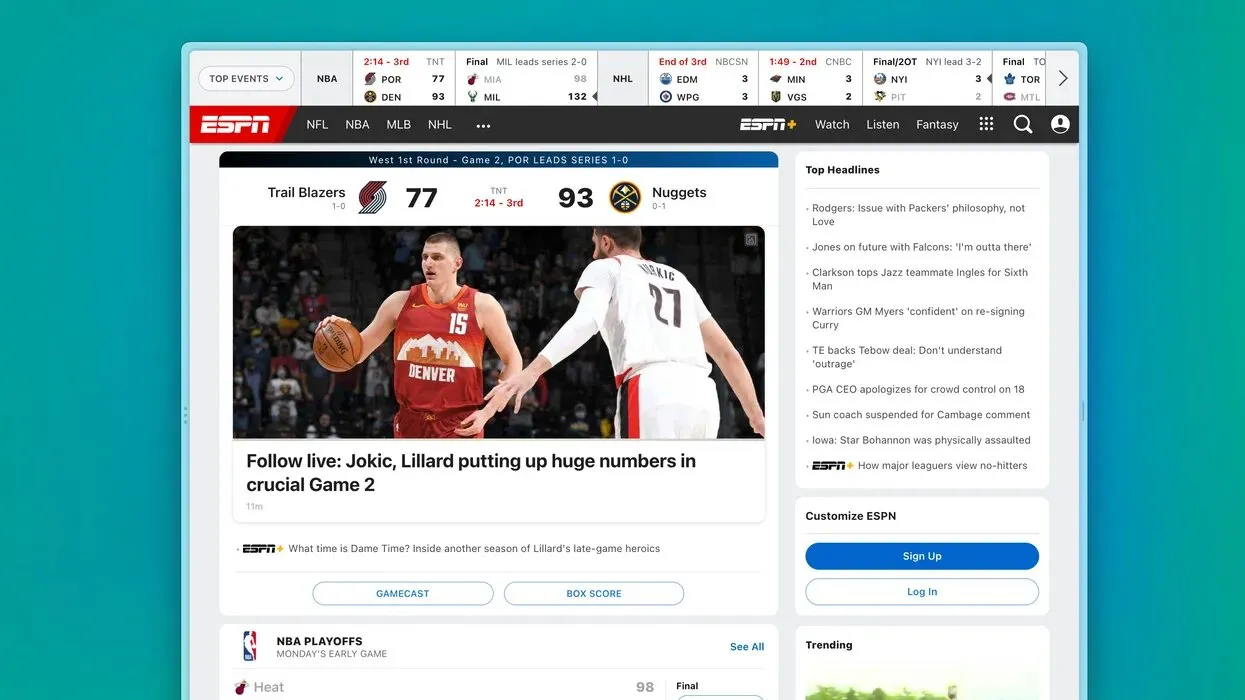
Task: Click the NBA Playoffs logo icon
Action: click(249, 646)
